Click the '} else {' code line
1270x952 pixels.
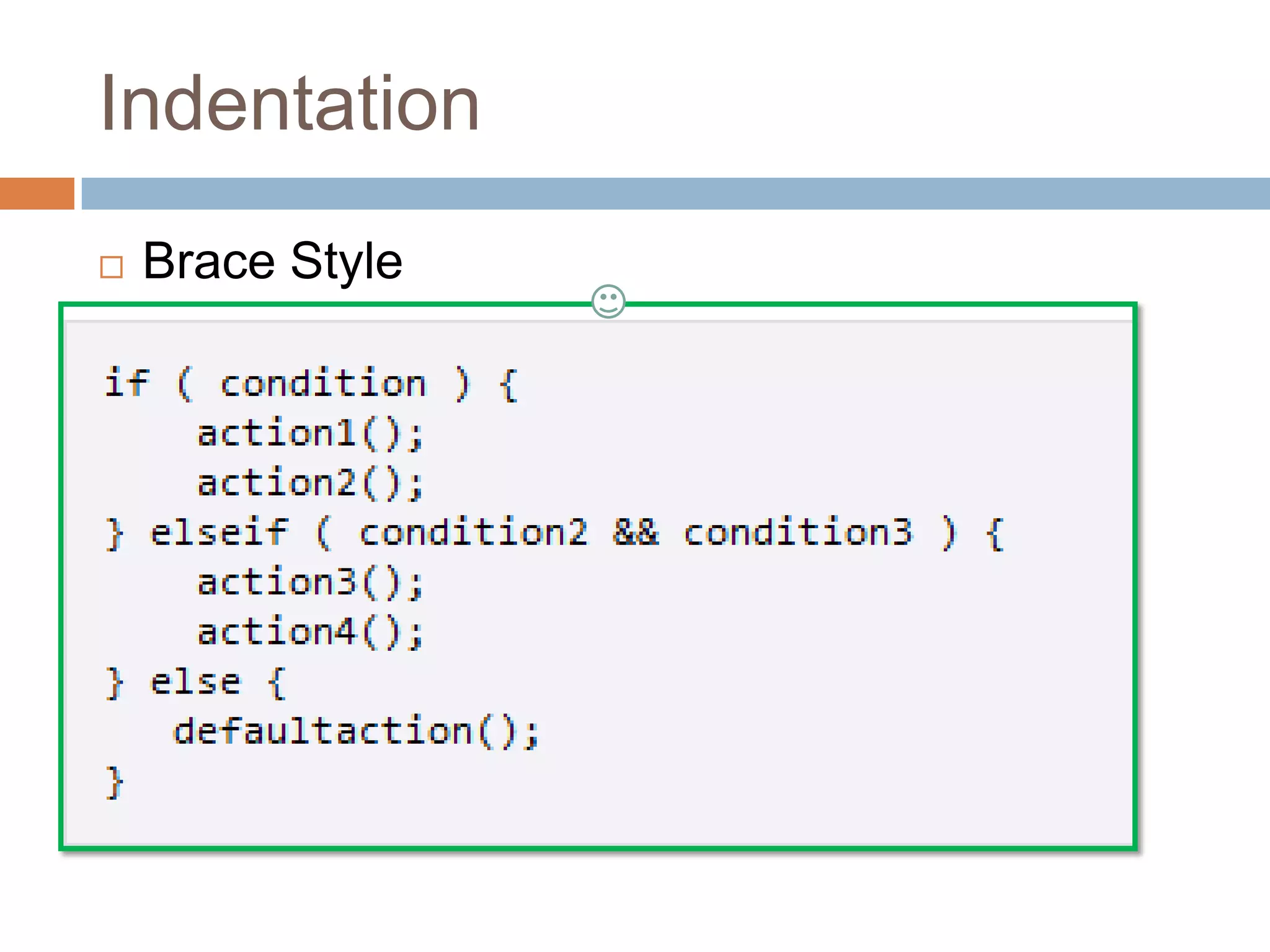pos(197,682)
